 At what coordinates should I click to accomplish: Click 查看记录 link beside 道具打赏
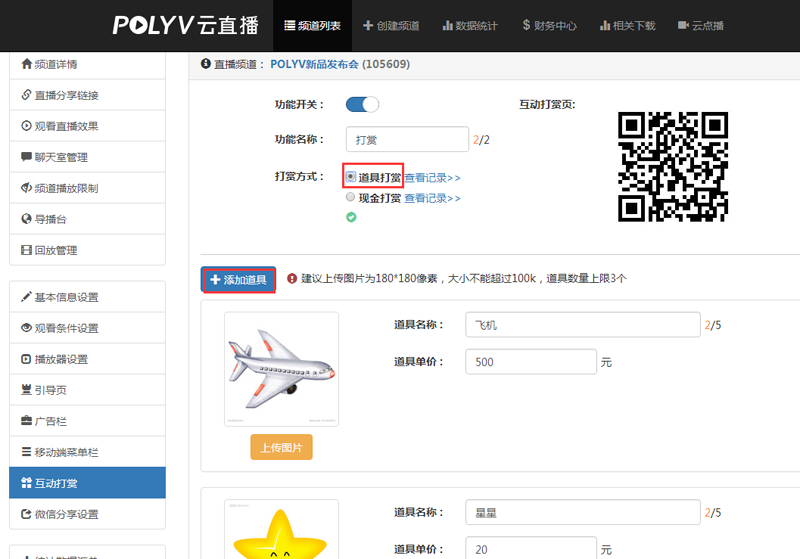pyautogui.click(x=432, y=177)
